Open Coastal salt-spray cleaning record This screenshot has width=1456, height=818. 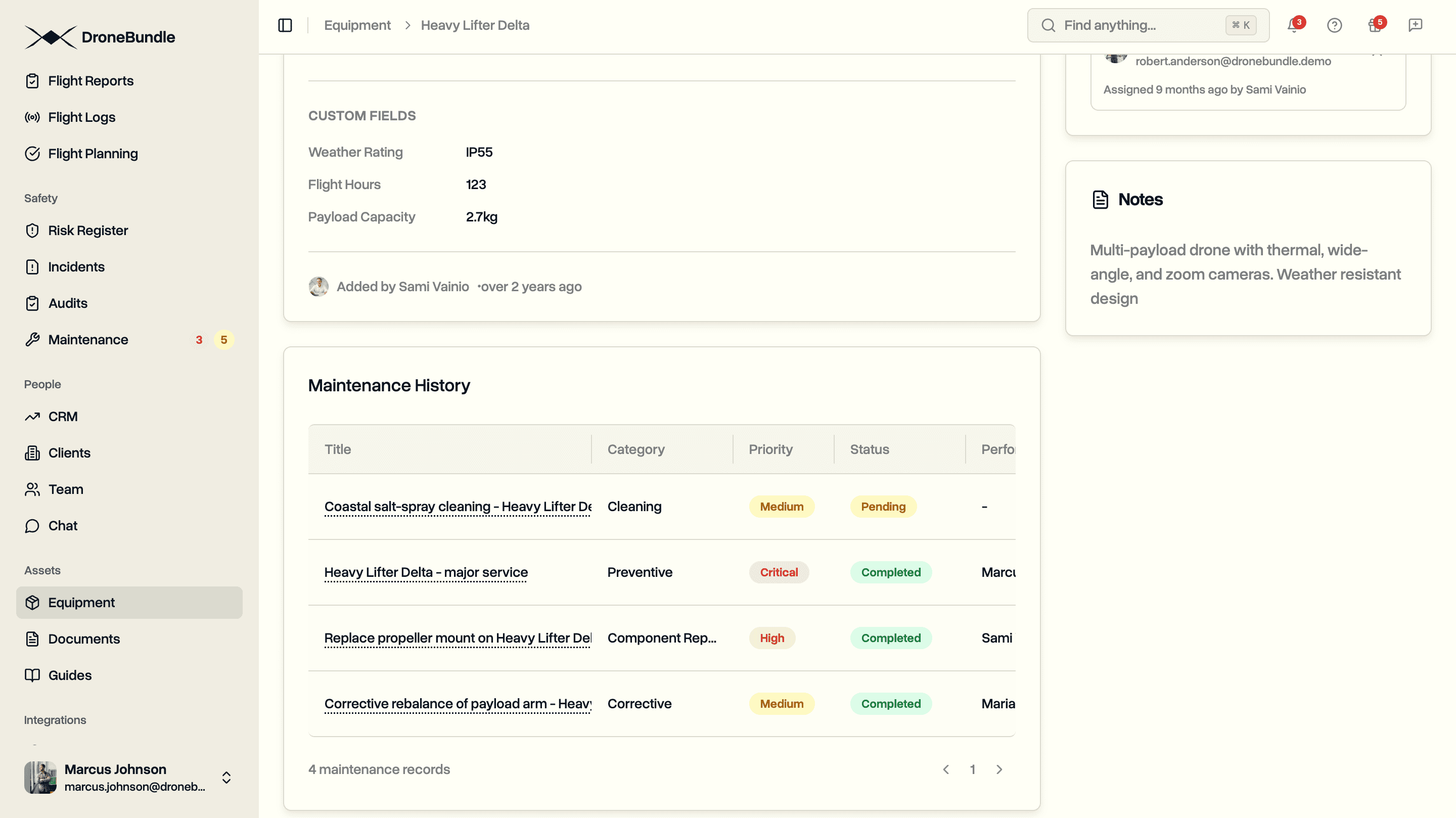(x=458, y=507)
